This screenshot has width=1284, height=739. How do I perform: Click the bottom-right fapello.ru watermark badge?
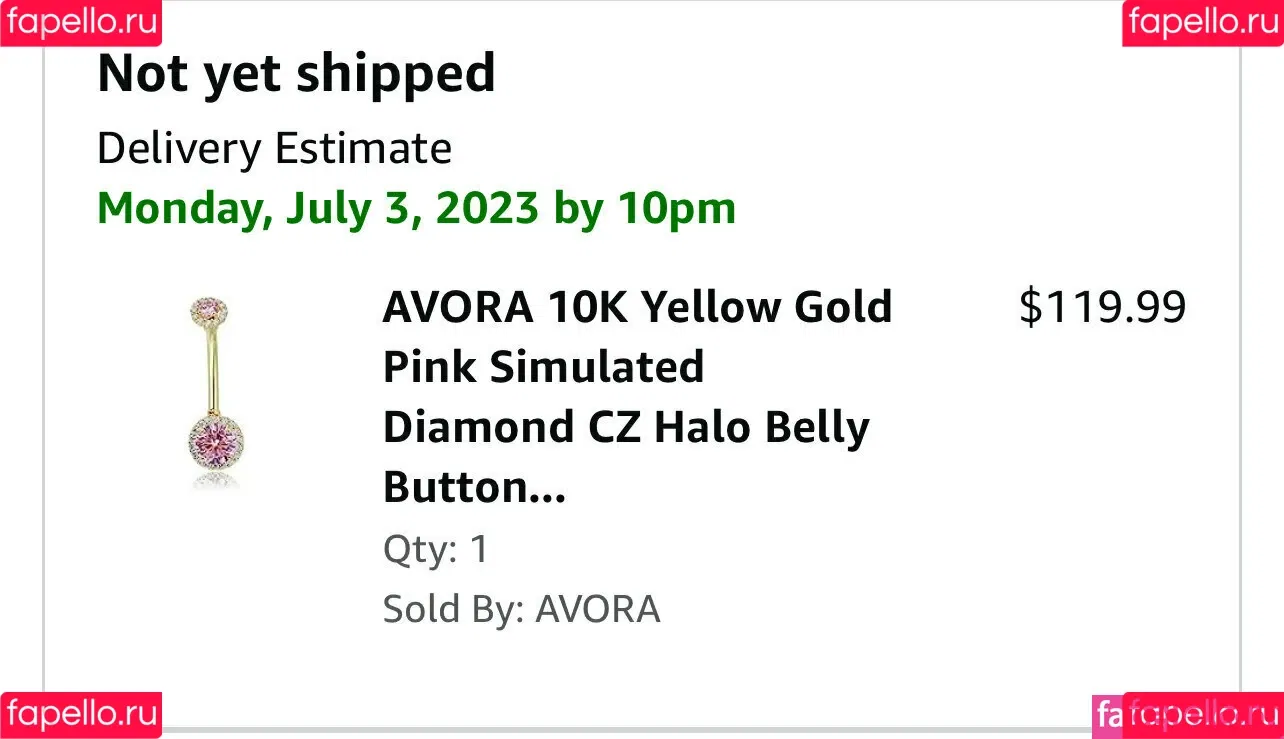point(1204,714)
